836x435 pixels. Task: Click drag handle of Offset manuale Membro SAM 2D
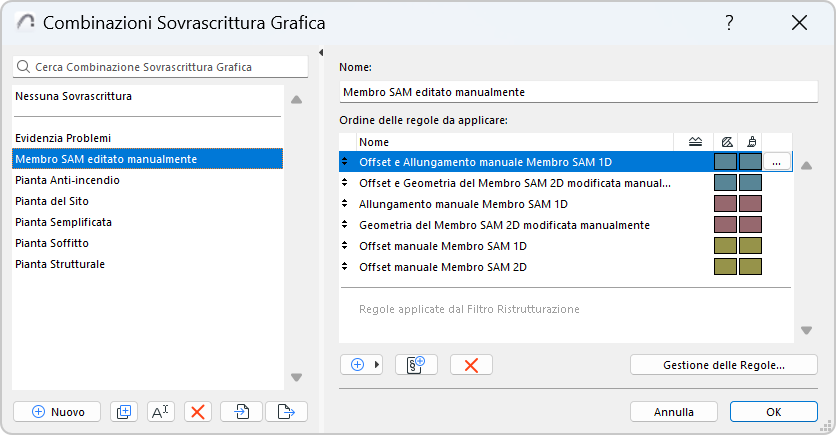[x=345, y=267]
